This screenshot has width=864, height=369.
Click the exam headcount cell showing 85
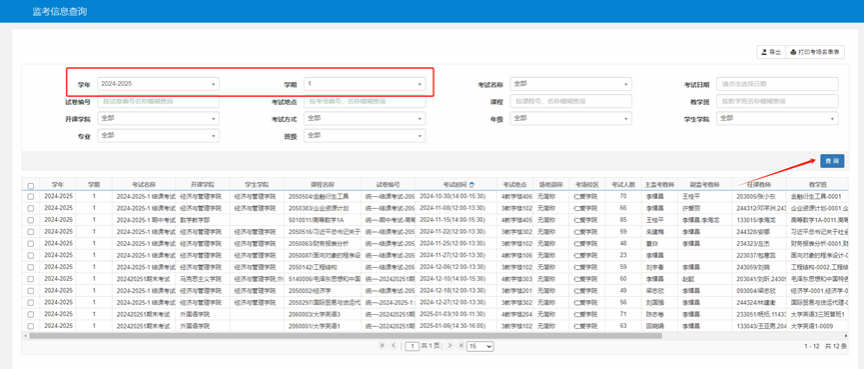(x=623, y=220)
